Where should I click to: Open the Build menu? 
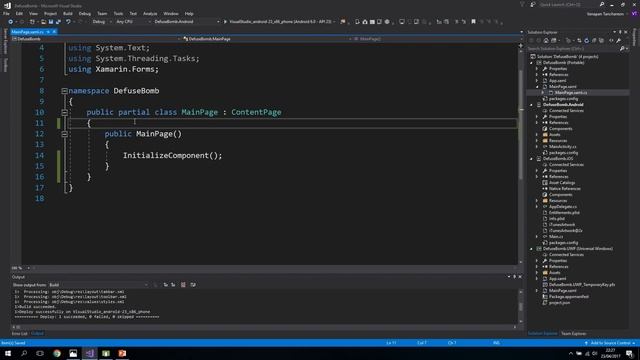(x=68, y=13)
